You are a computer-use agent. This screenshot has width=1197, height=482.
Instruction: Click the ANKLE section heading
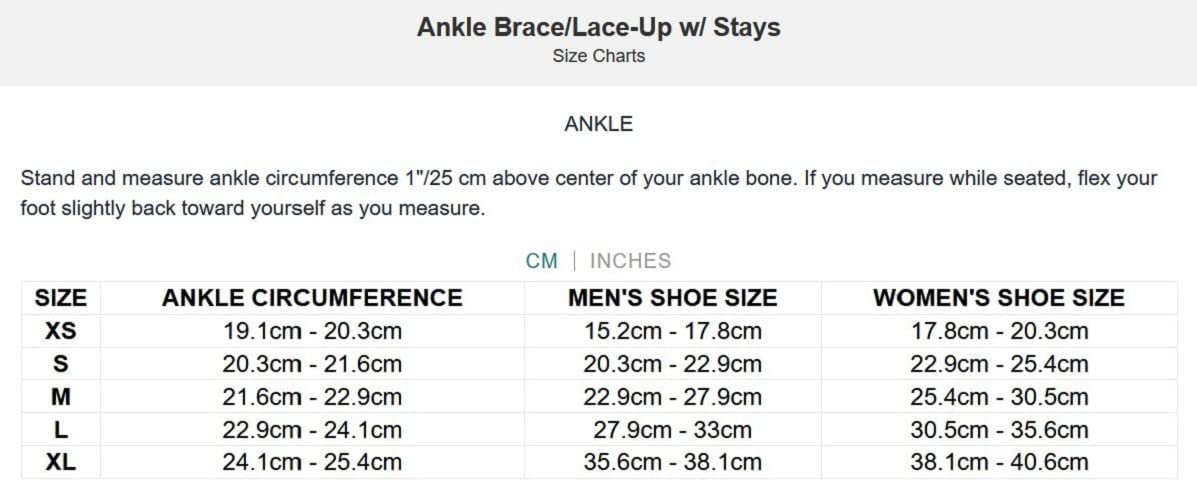coord(598,124)
